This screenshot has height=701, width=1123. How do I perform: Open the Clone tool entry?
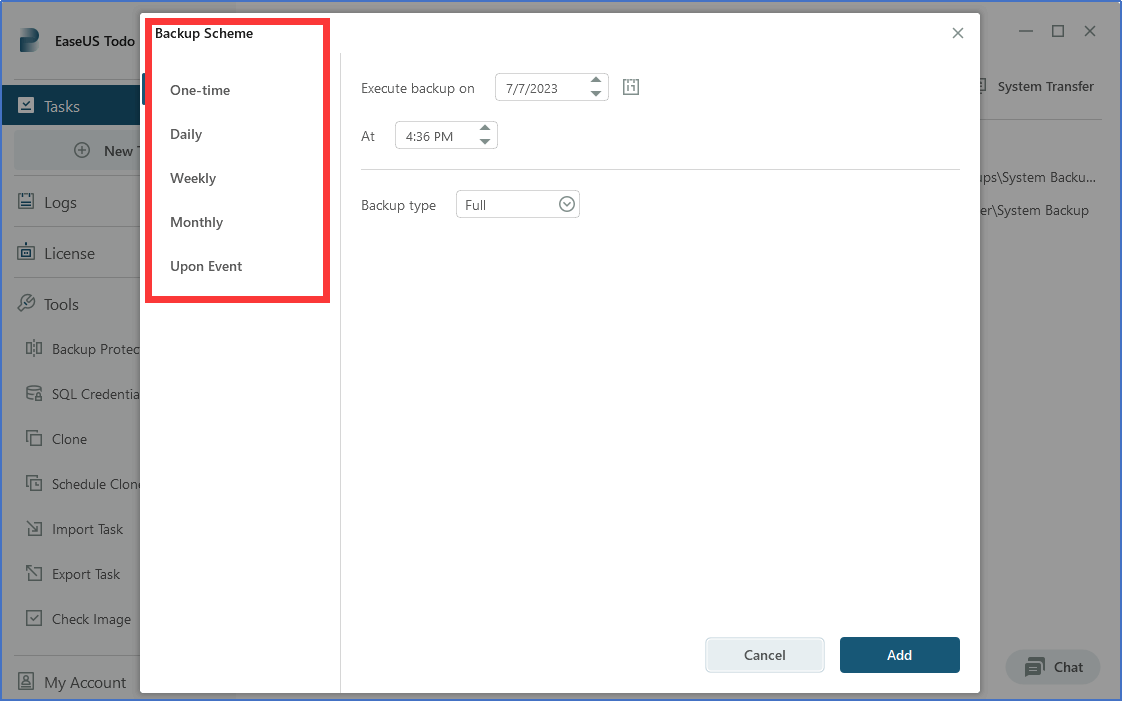click(69, 439)
